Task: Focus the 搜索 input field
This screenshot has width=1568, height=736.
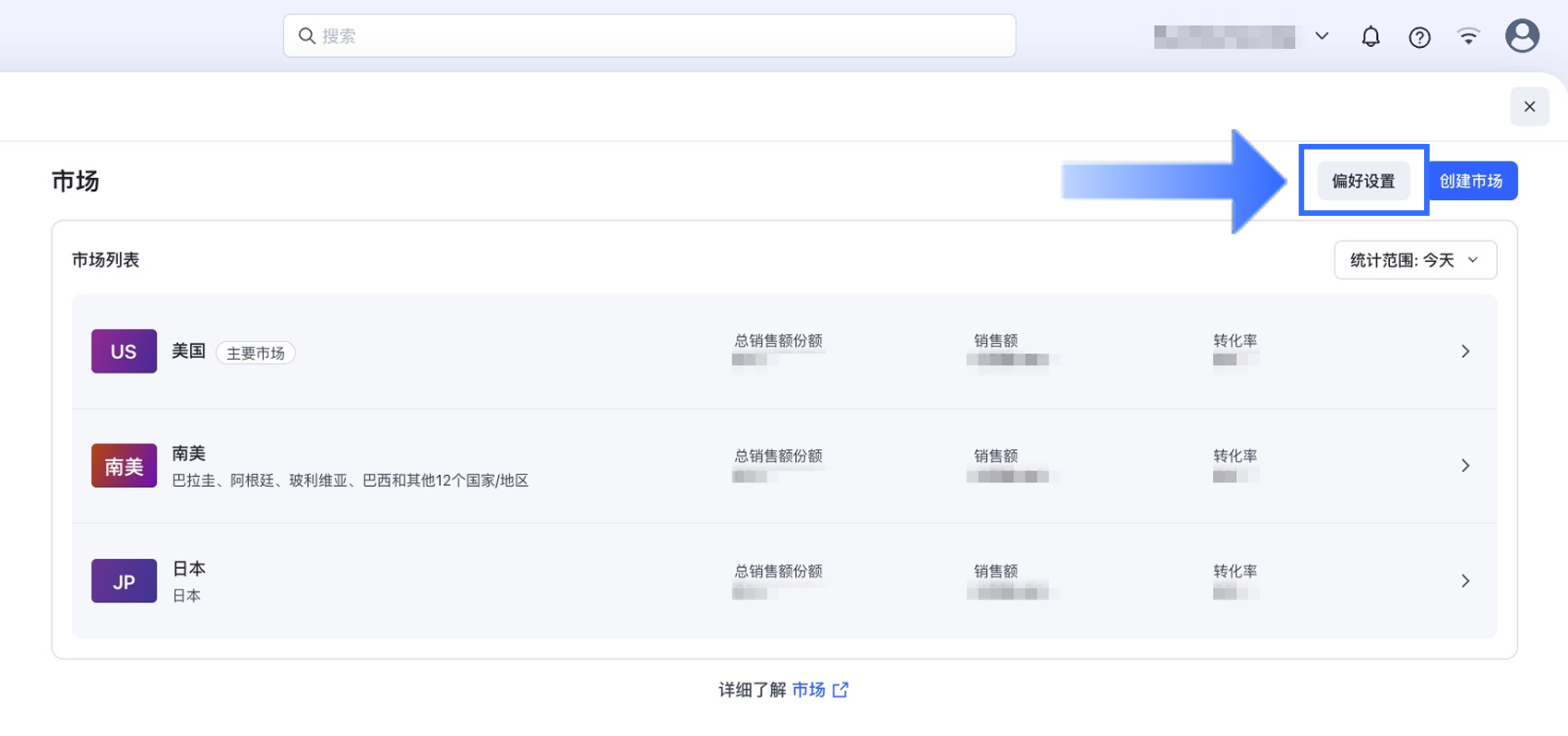Action: tap(664, 36)
